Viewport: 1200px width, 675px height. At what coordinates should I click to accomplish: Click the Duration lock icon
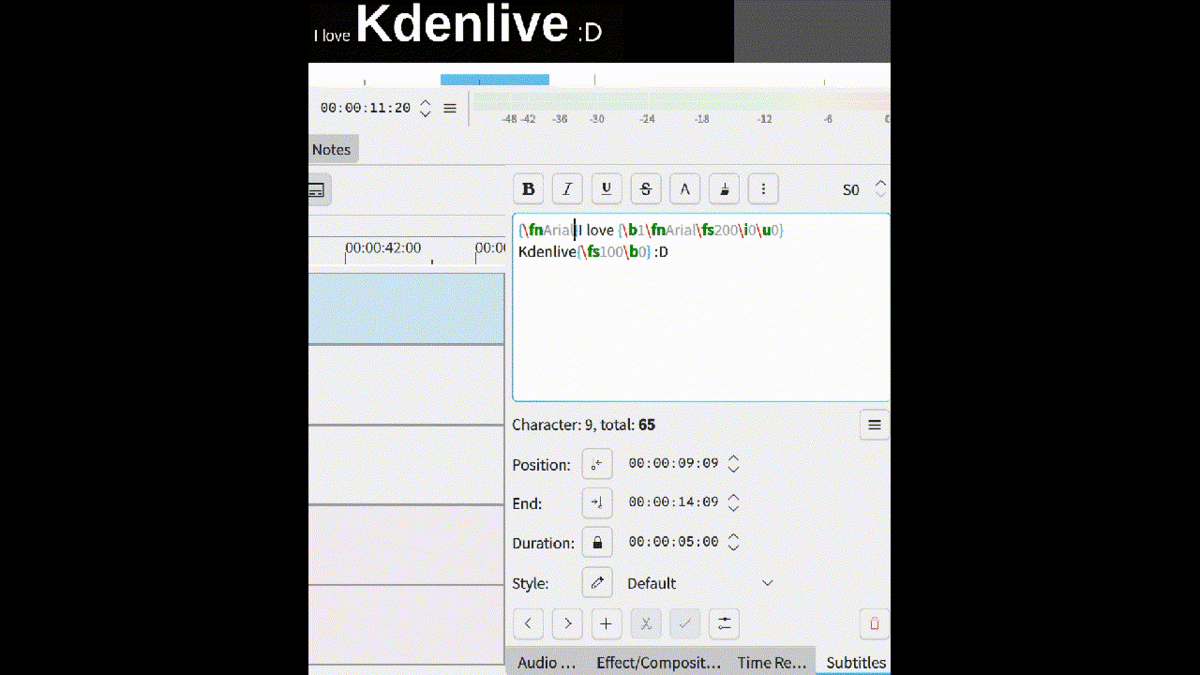coord(597,543)
